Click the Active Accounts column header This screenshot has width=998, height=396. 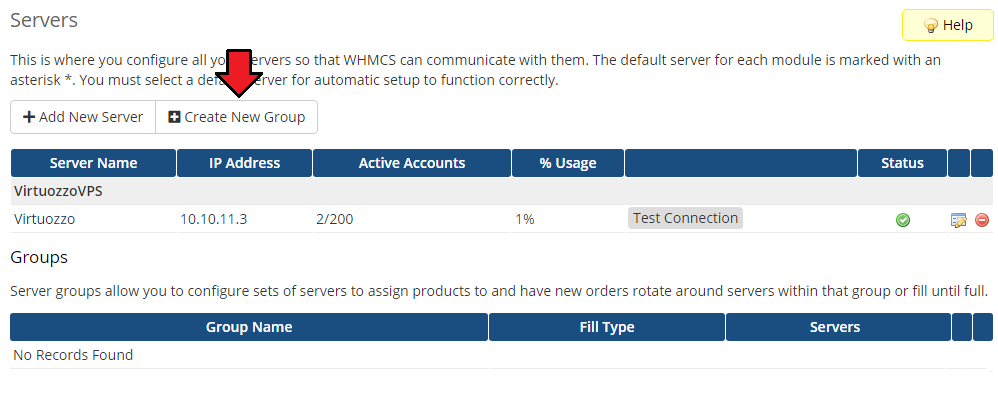point(412,163)
